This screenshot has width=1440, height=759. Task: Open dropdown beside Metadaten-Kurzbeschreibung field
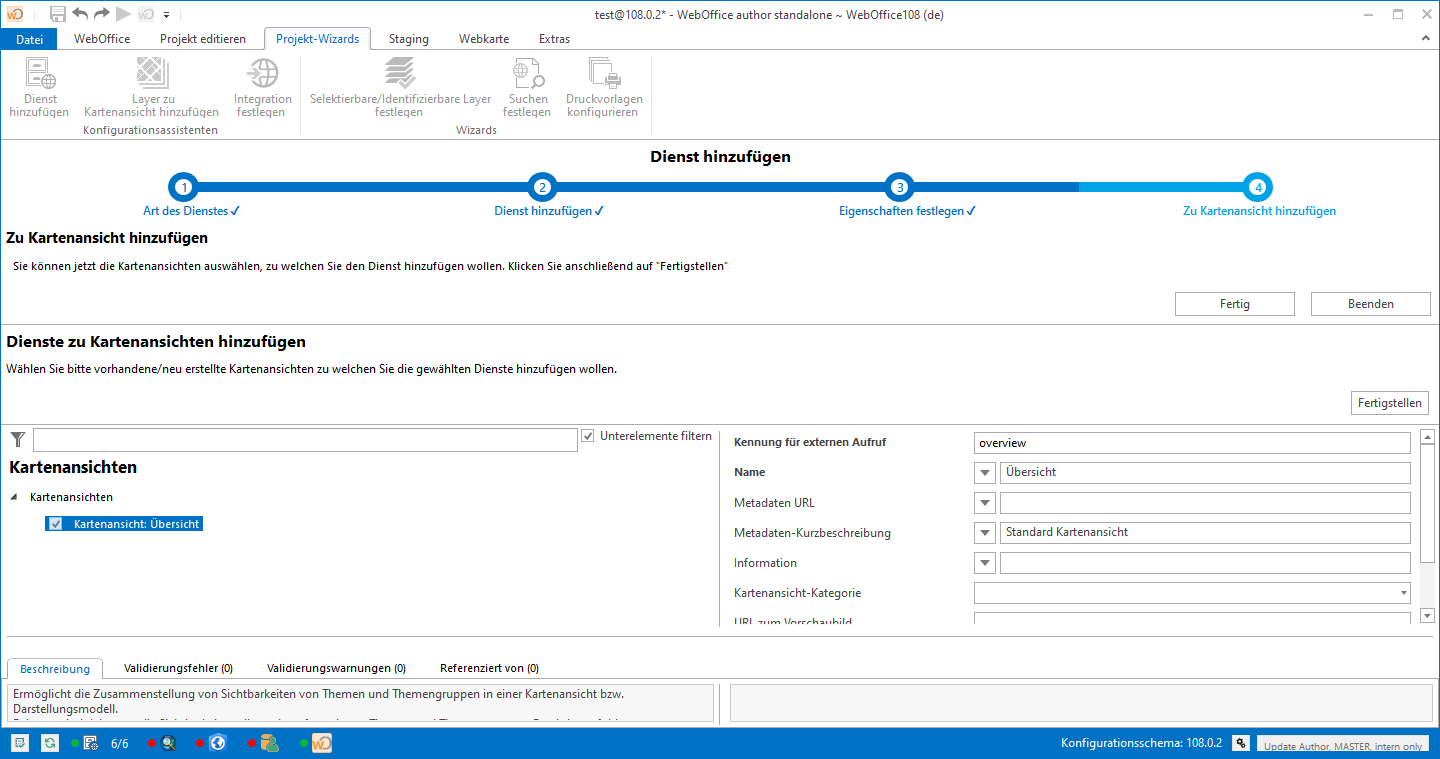[985, 533]
